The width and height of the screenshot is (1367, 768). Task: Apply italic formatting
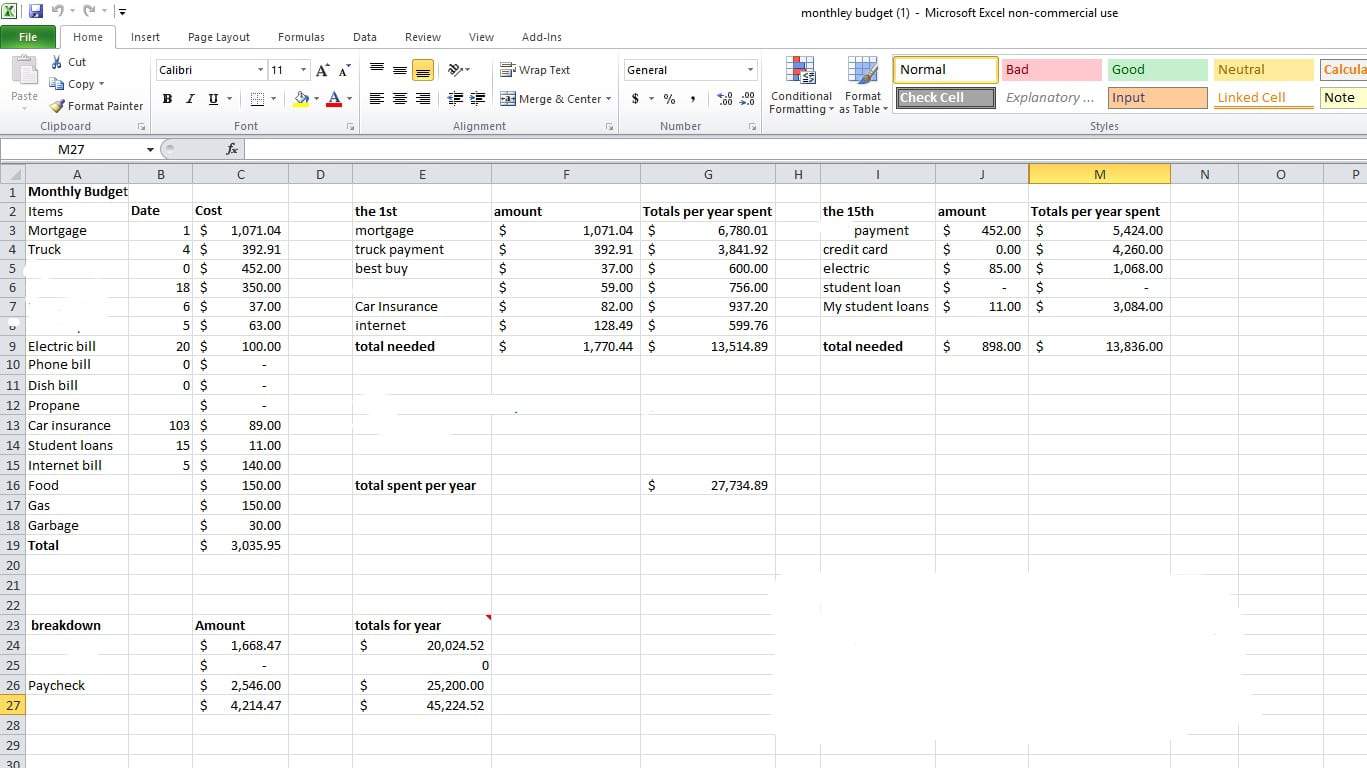click(190, 99)
